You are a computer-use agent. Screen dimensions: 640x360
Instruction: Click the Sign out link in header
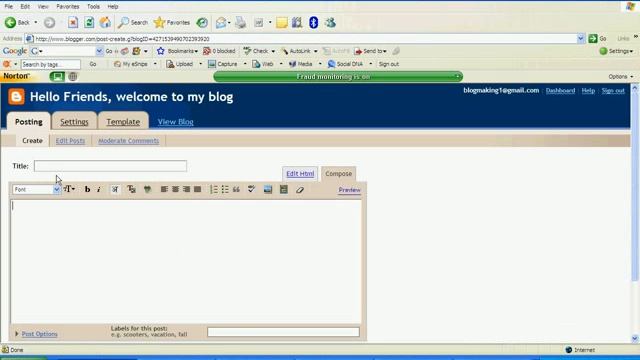point(613,91)
